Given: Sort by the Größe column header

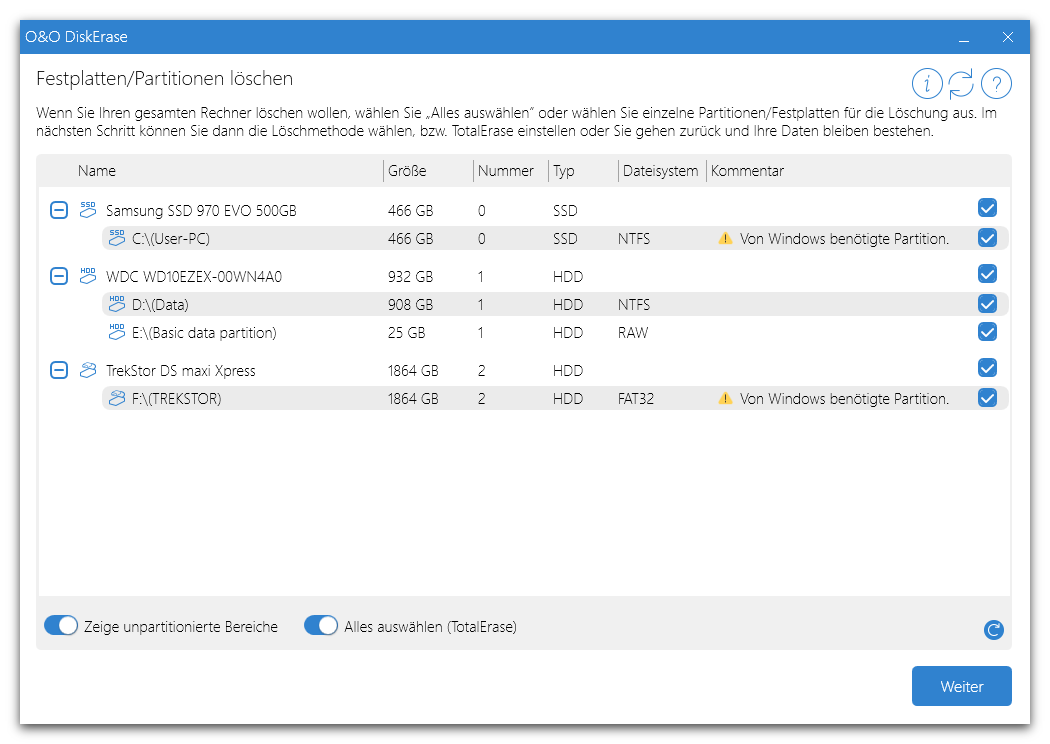Looking at the screenshot, I should [x=407, y=171].
